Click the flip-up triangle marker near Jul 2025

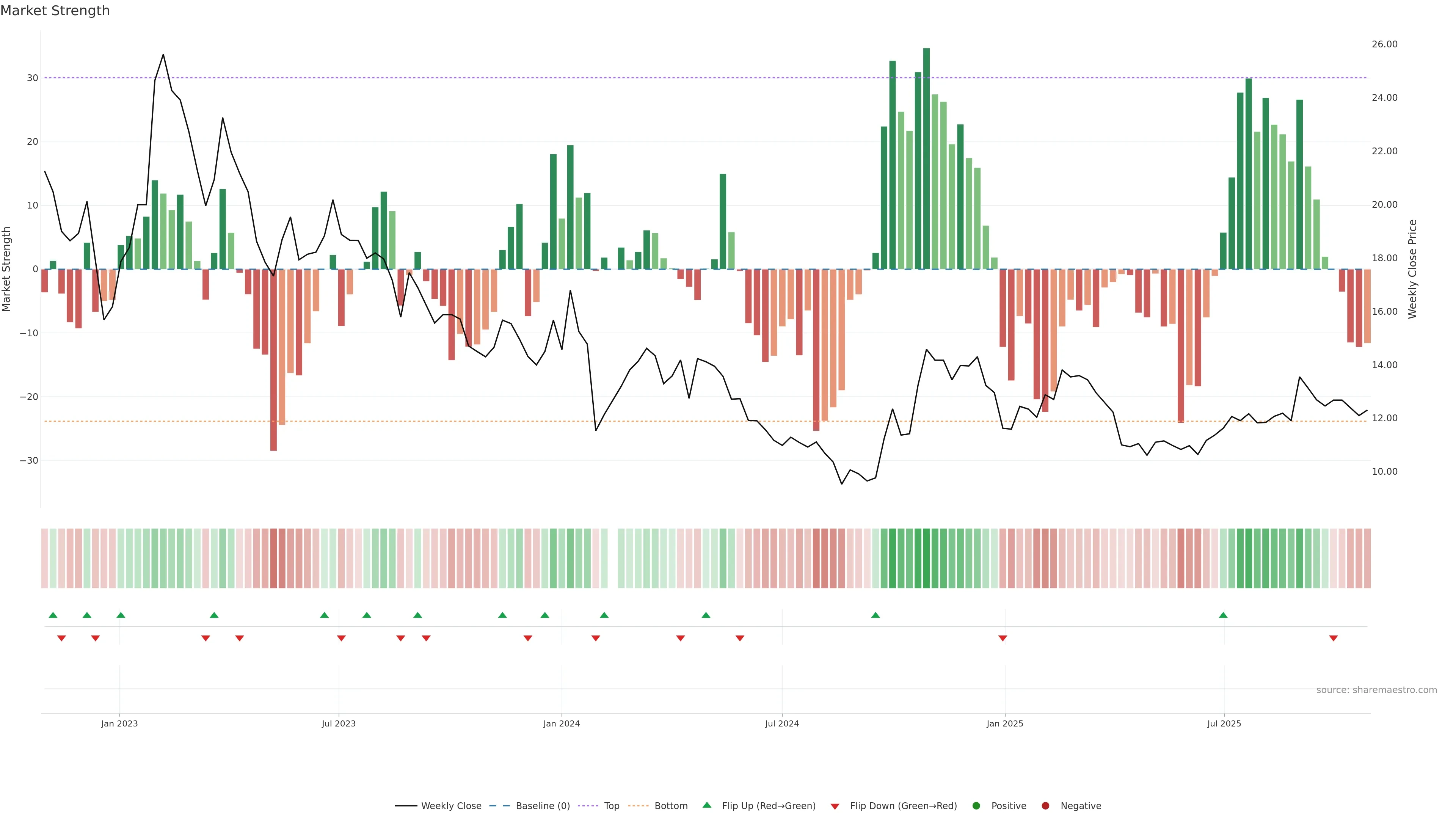(1223, 615)
